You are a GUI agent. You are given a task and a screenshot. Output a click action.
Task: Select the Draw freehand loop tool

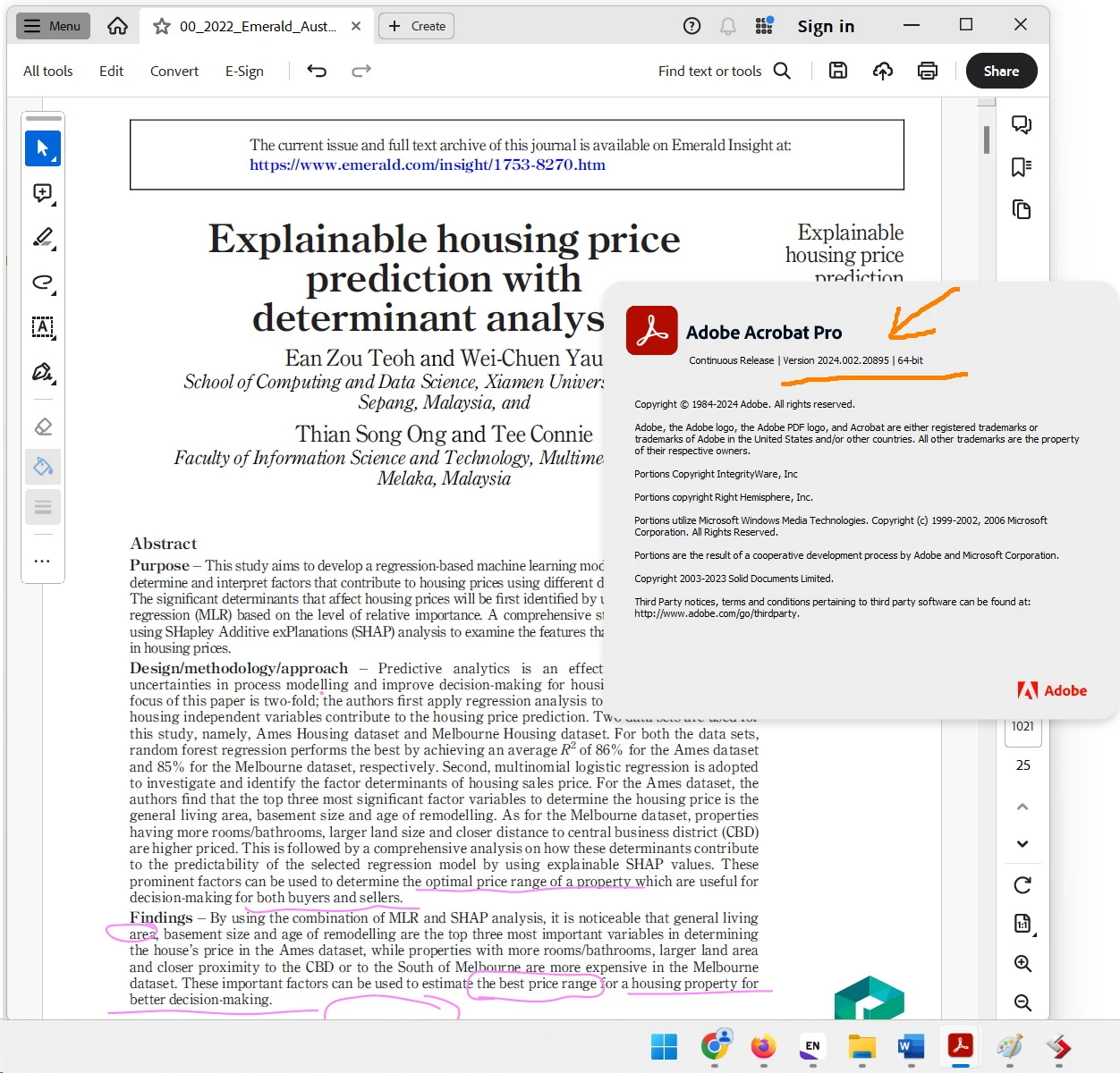(x=43, y=283)
